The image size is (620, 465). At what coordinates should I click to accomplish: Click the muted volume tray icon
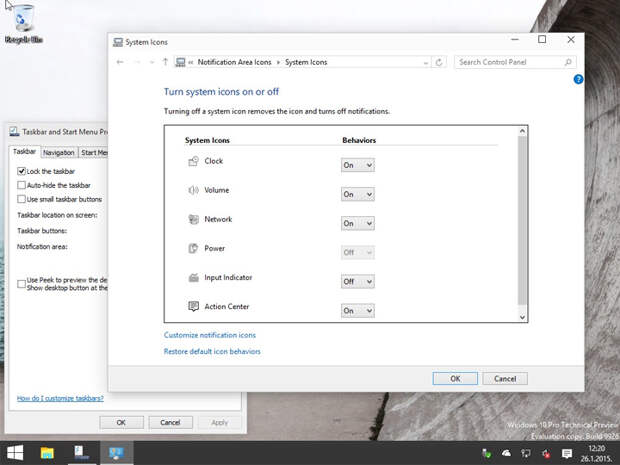click(x=546, y=453)
